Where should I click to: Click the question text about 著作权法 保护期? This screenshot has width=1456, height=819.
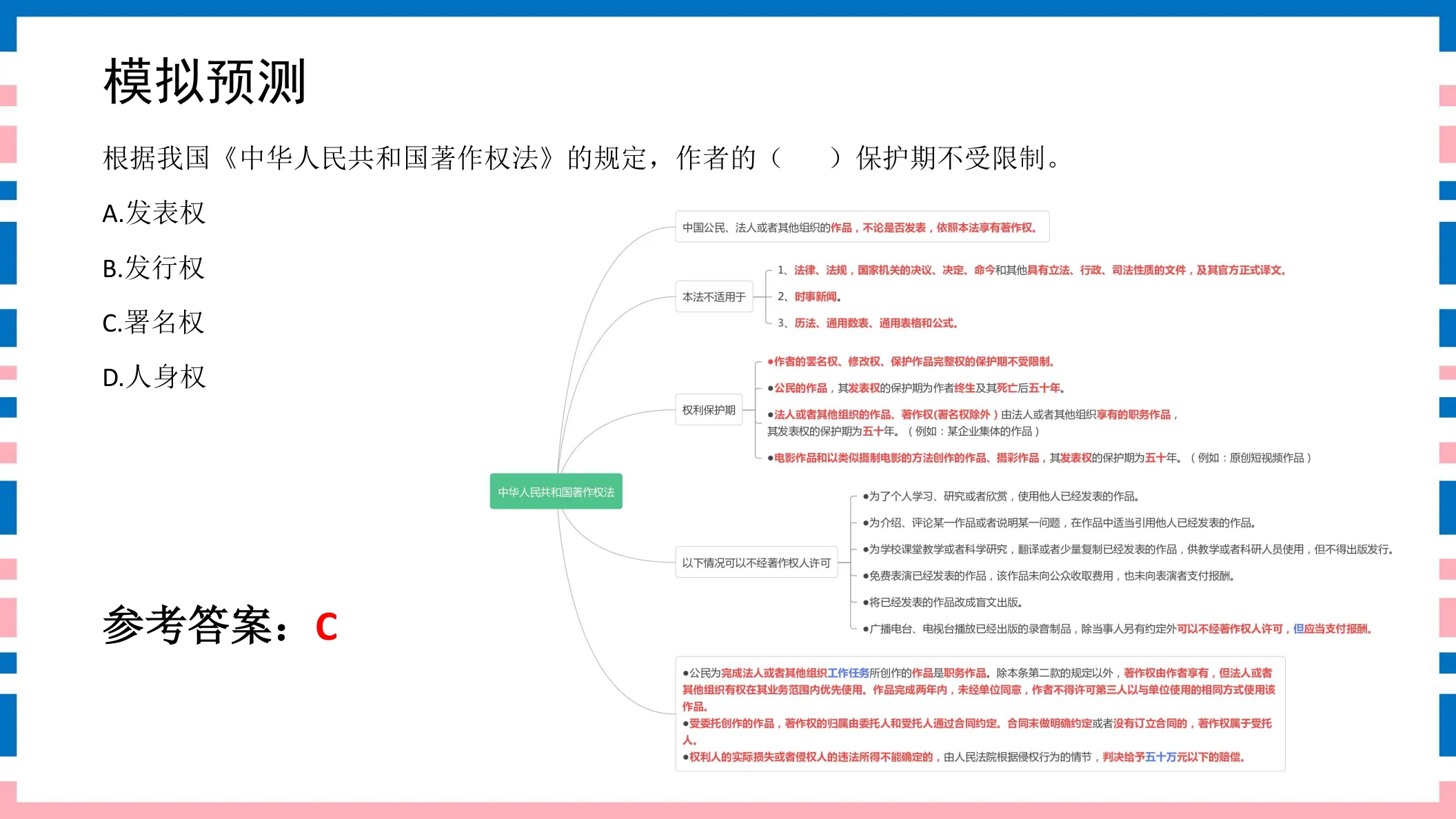(582, 158)
